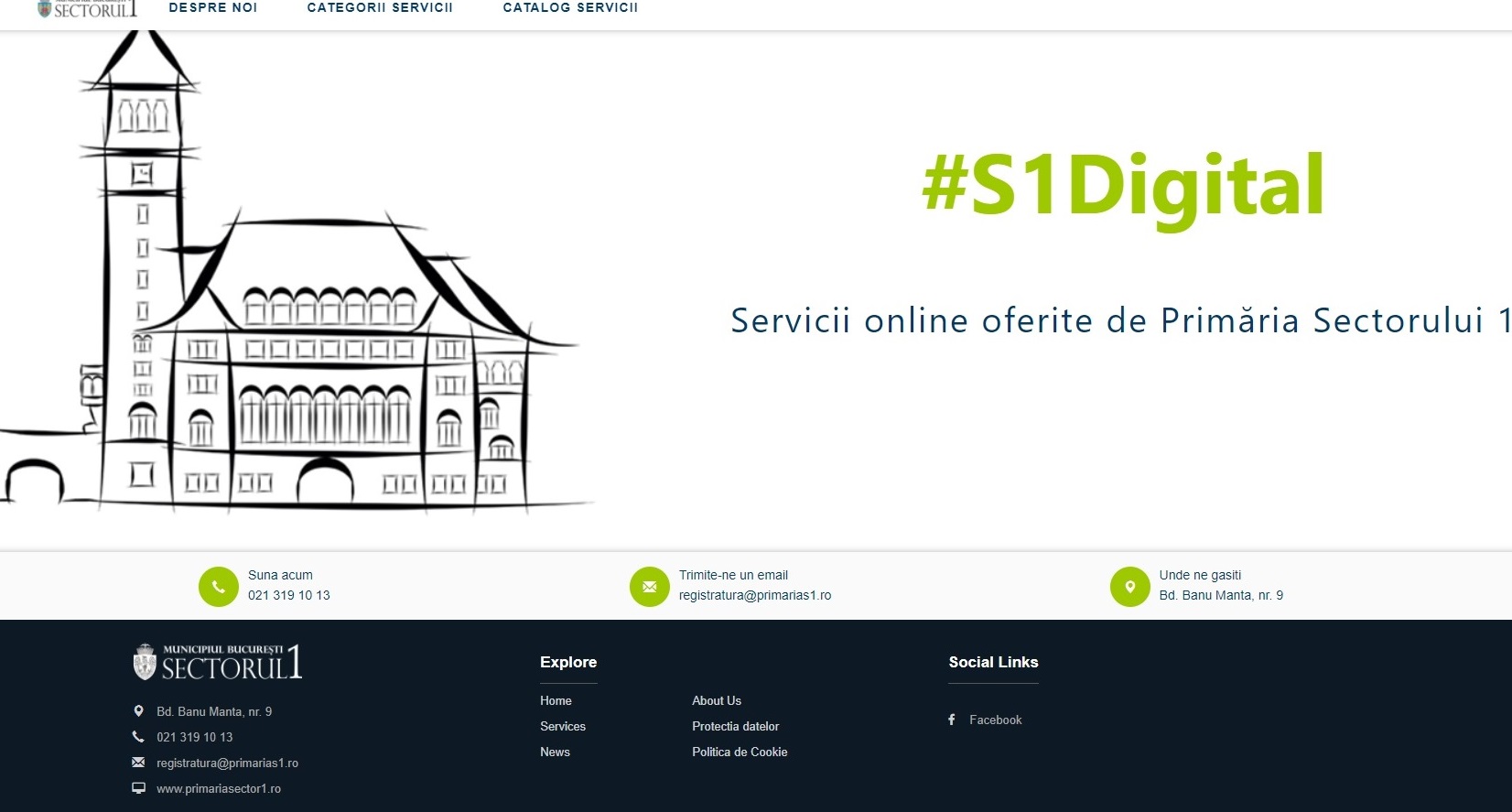This screenshot has height=812, width=1512.
Task: Click the Facebook icon in Social Links
Action: 952,720
